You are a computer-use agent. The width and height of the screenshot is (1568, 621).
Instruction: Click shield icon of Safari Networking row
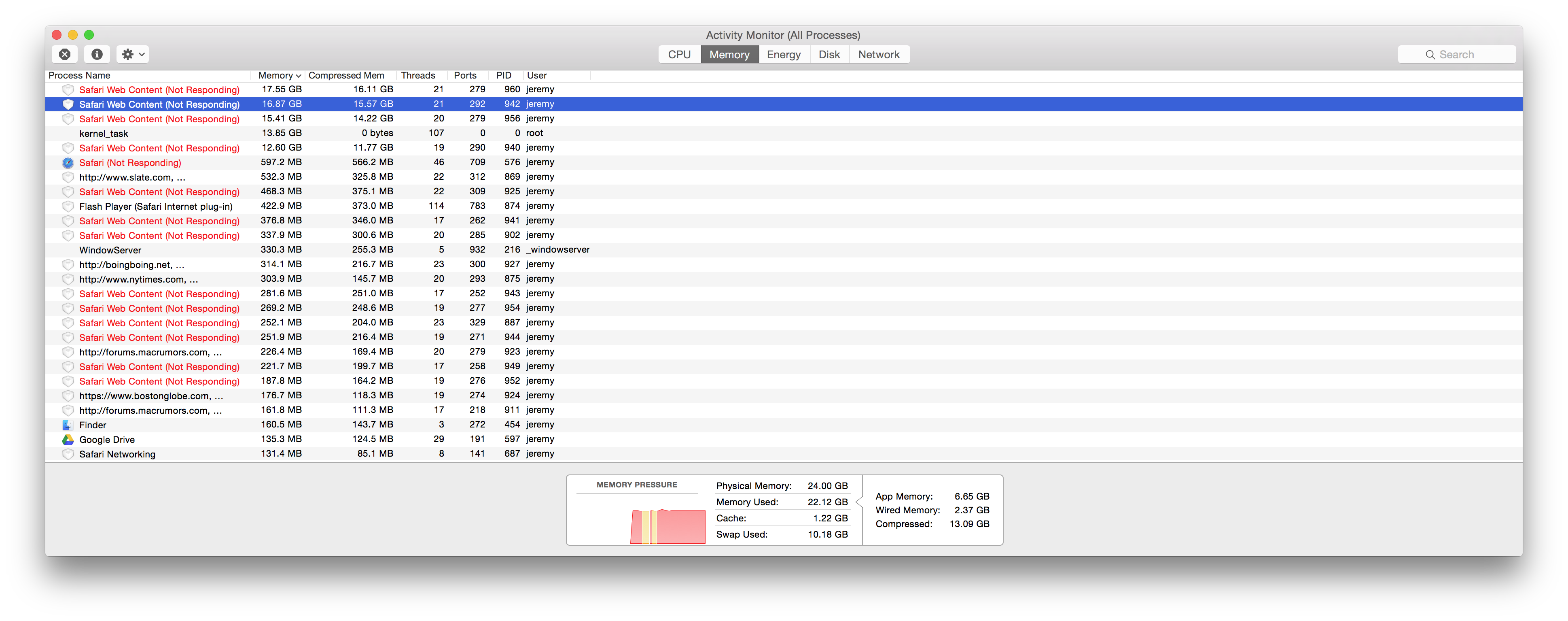[x=68, y=454]
